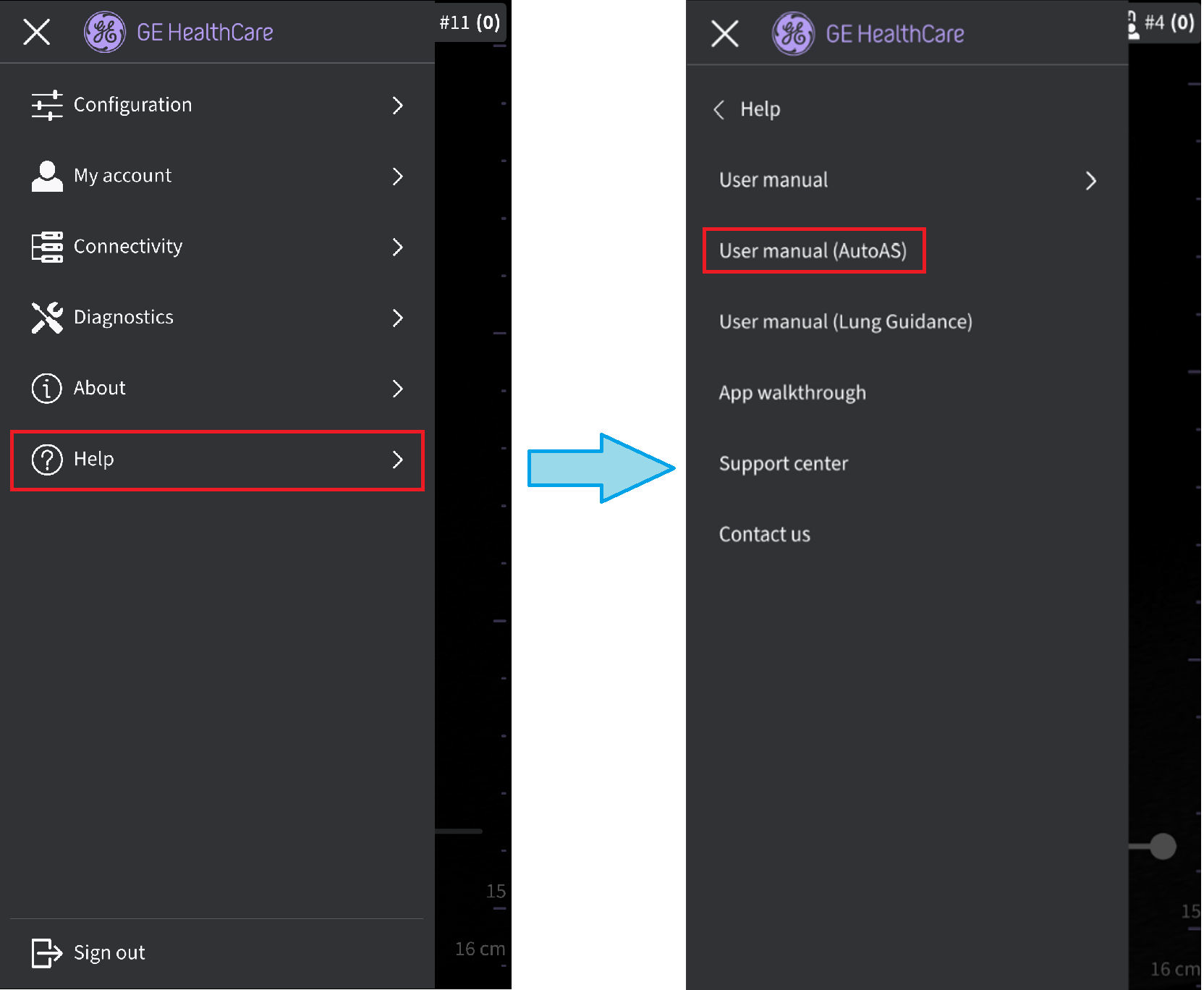The width and height of the screenshot is (1204, 990).
Task: Expand the My account chevron arrow
Action: [397, 176]
